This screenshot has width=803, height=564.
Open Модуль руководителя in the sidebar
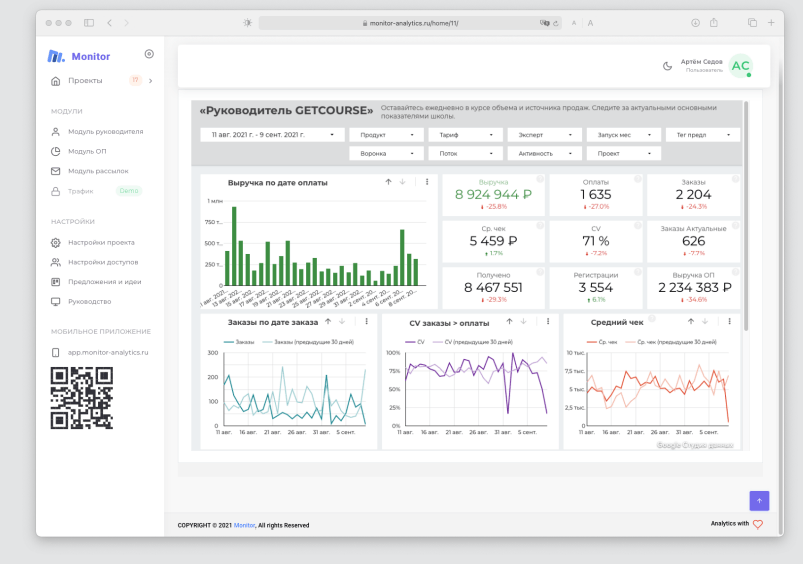click(105, 131)
